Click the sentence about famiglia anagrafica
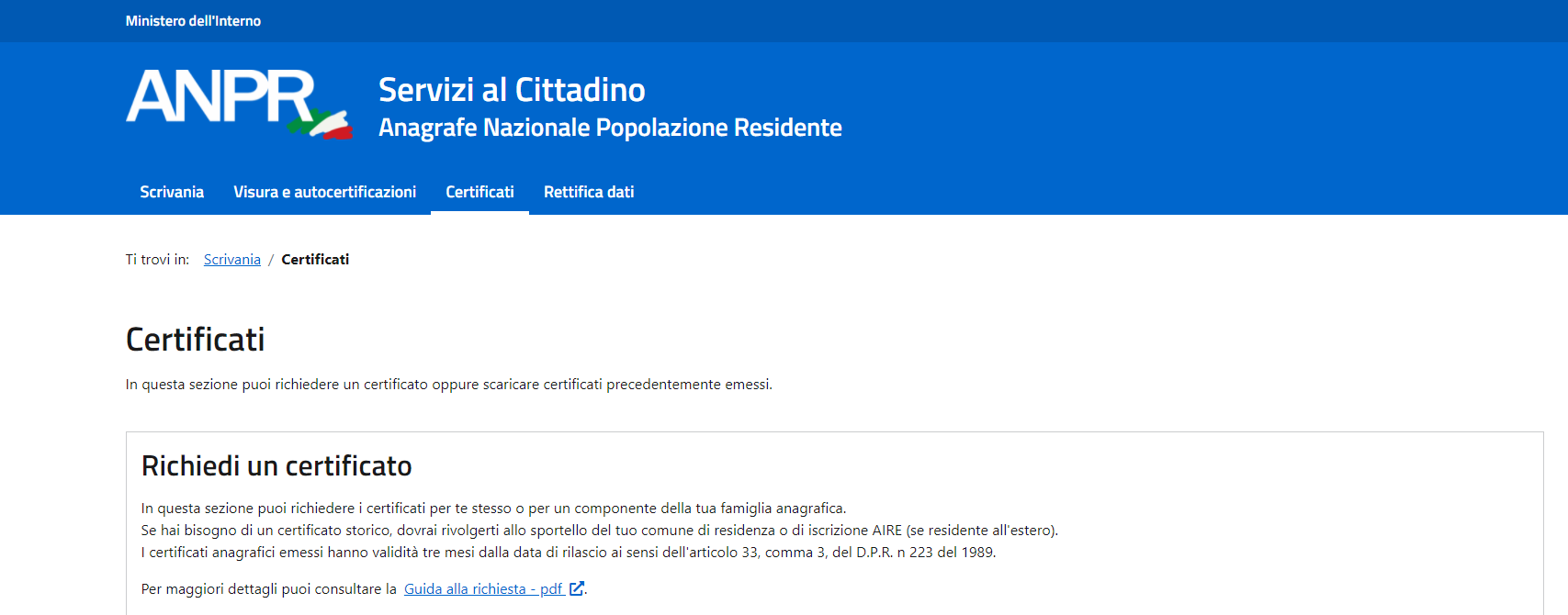1568x615 pixels. [x=493, y=509]
